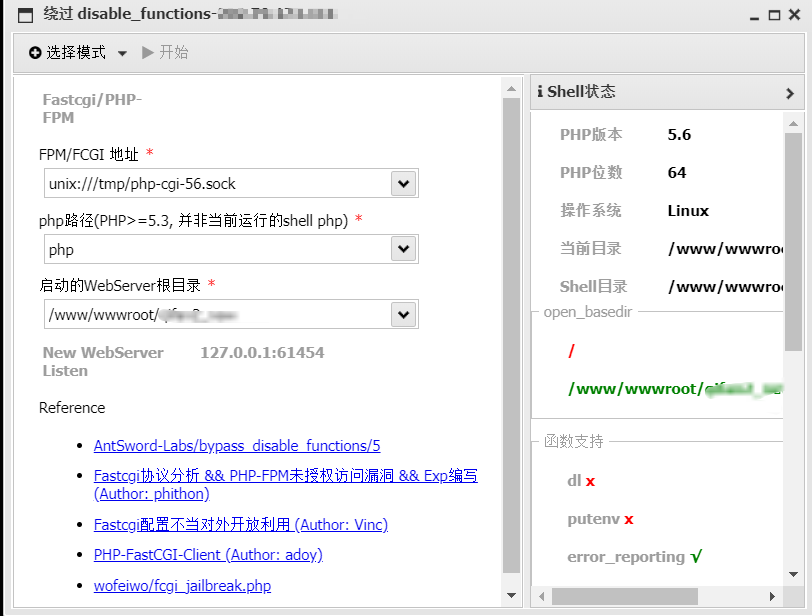Open wofeiwo fcgi_jailbreak.php link
This screenshot has width=812, height=616.
182,586
